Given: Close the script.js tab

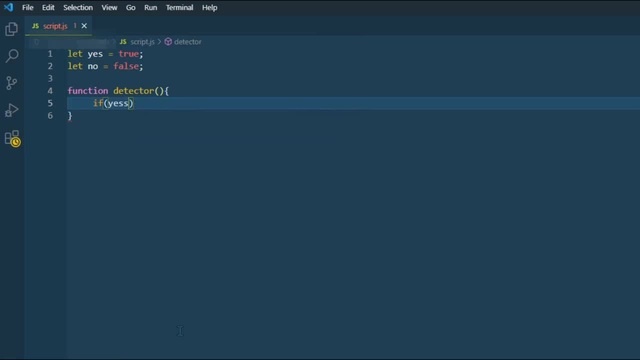Looking at the screenshot, I should click(84, 26).
